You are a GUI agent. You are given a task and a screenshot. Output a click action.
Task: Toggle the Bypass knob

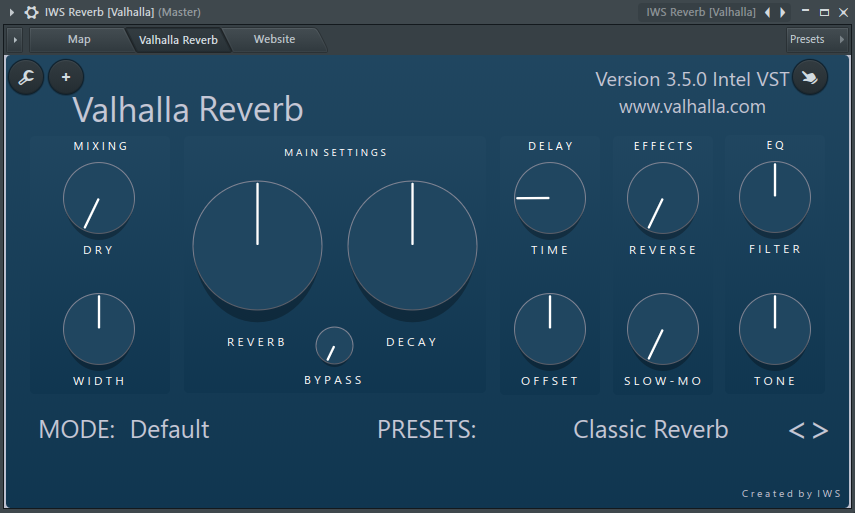[x=334, y=346]
